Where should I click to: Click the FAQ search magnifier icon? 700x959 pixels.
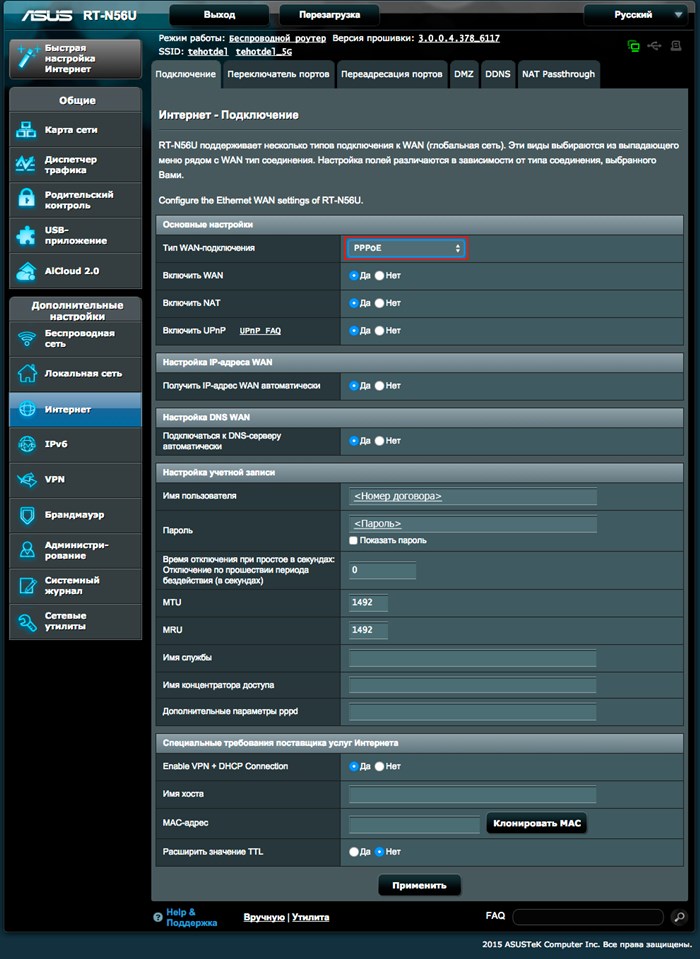[x=679, y=917]
